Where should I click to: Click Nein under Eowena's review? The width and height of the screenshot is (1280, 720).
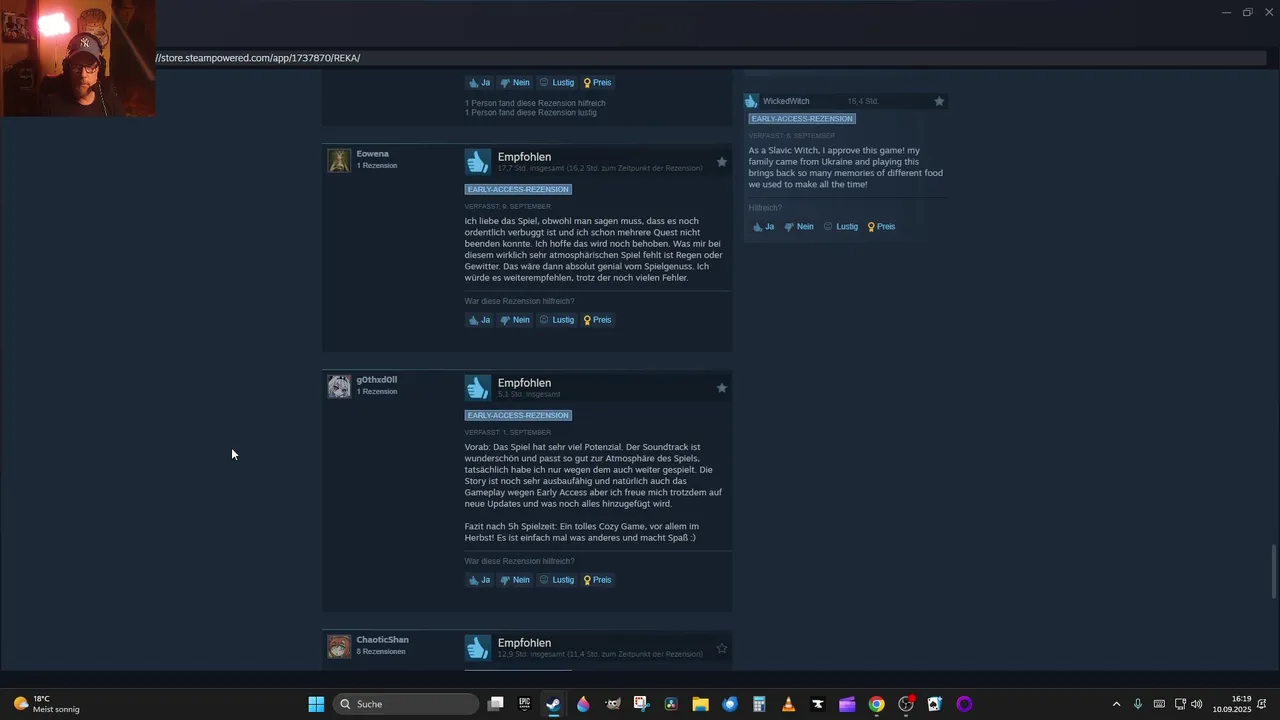[x=515, y=320]
